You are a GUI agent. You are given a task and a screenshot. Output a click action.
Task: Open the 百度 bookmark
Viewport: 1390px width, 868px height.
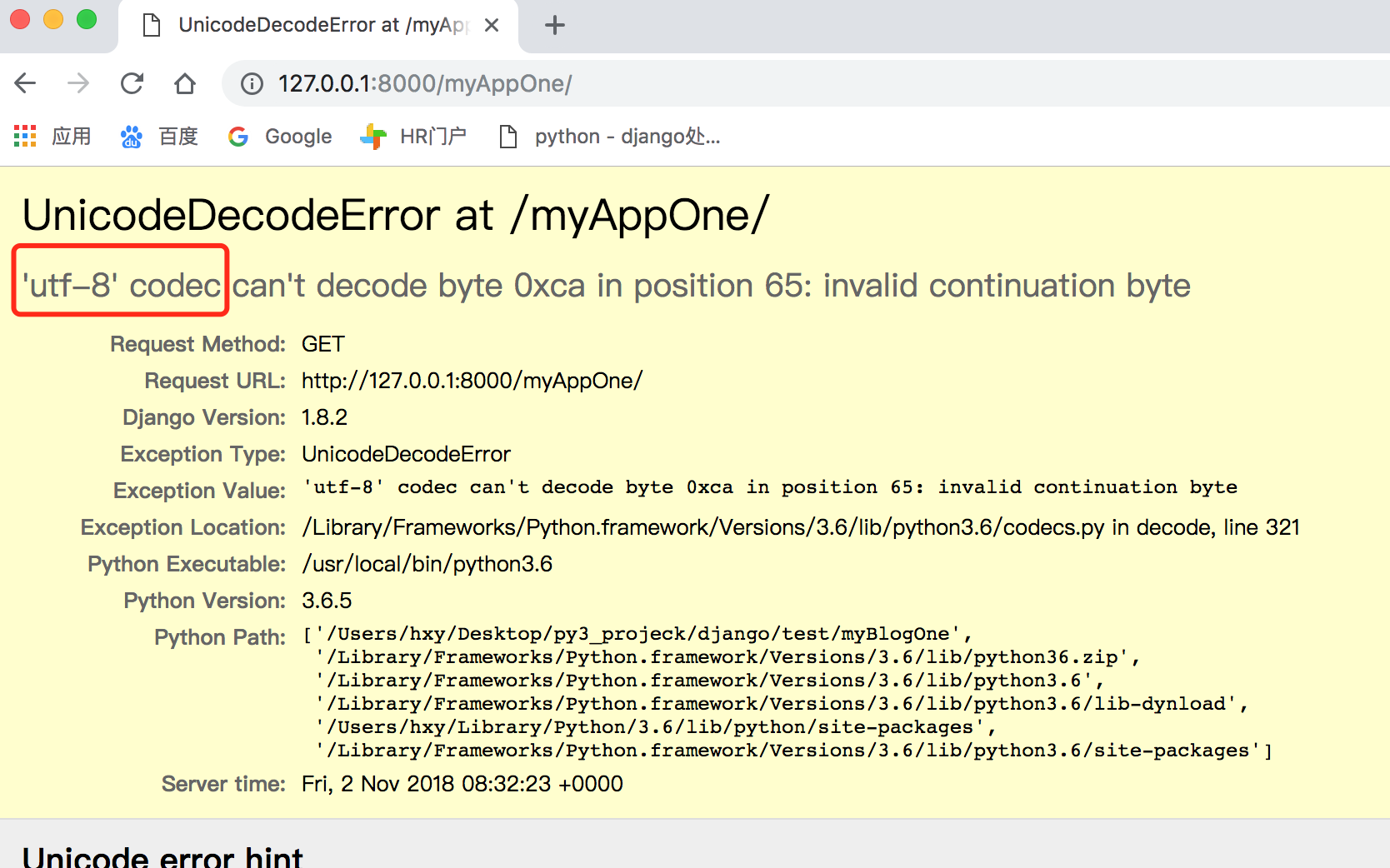click(x=159, y=136)
